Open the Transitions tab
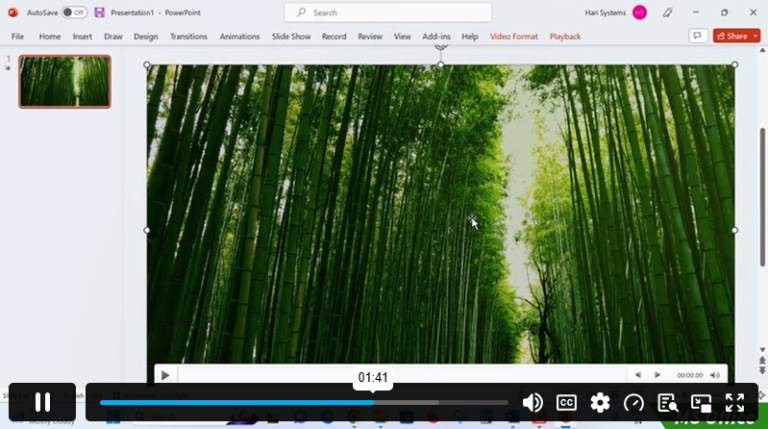768x429 pixels. coord(189,36)
